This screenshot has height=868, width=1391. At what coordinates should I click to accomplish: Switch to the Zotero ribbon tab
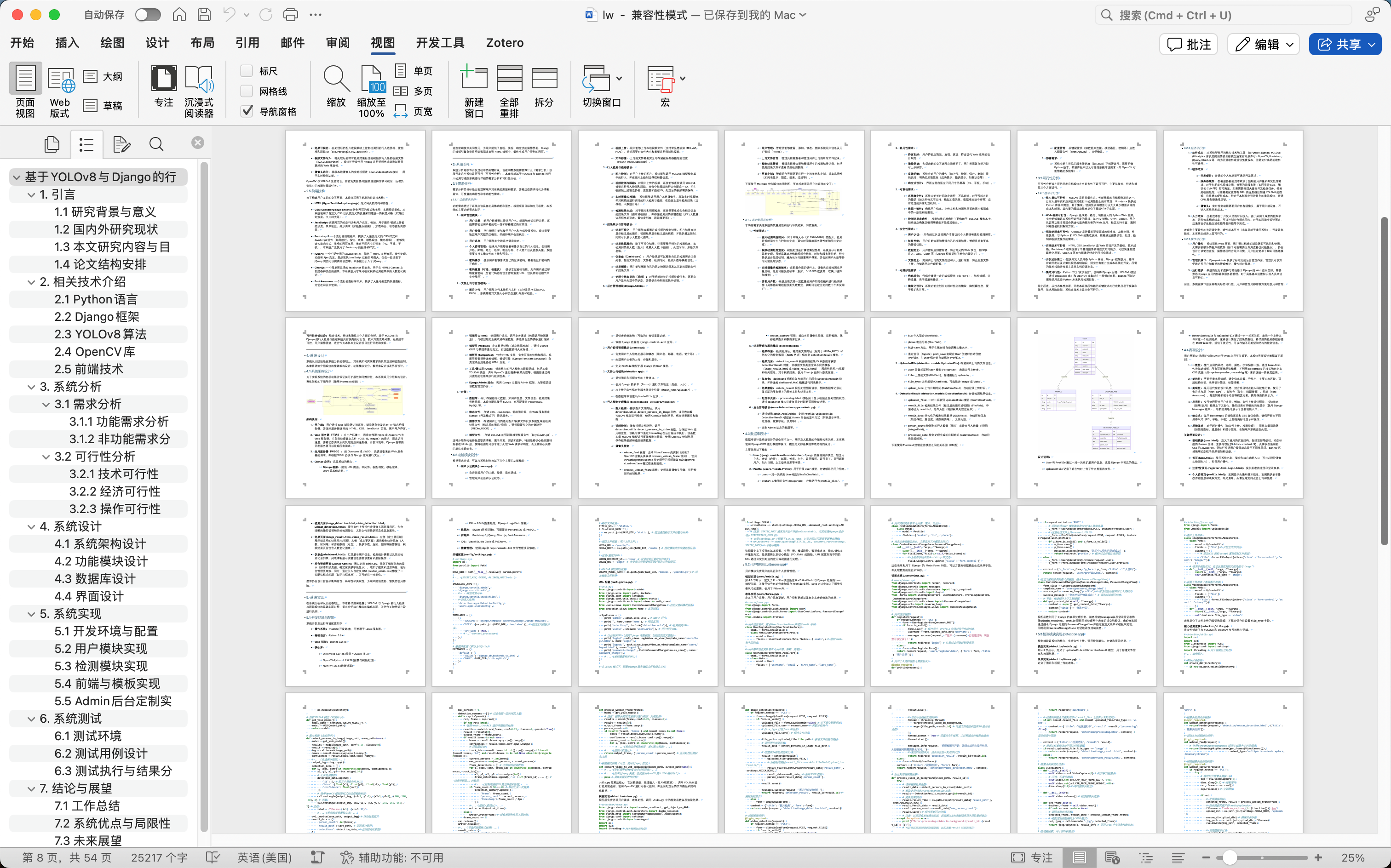click(x=504, y=43)
